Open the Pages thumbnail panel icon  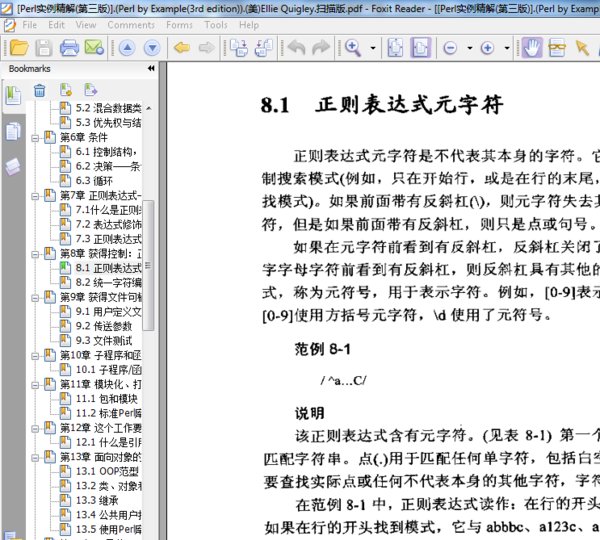pyautogui.click(x=13, y=132)
